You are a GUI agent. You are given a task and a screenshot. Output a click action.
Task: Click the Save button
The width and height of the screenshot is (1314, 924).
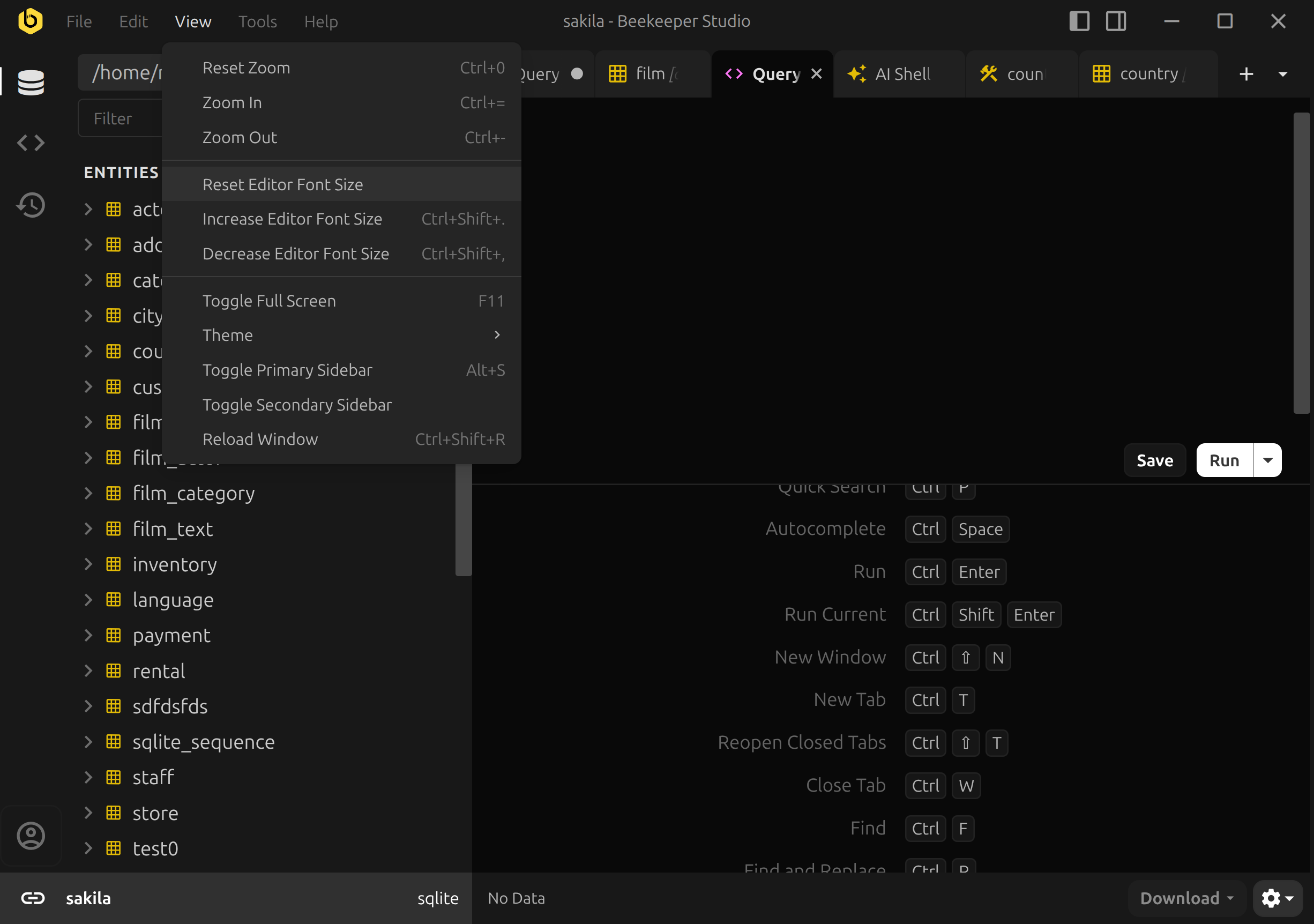point(1154,460)
